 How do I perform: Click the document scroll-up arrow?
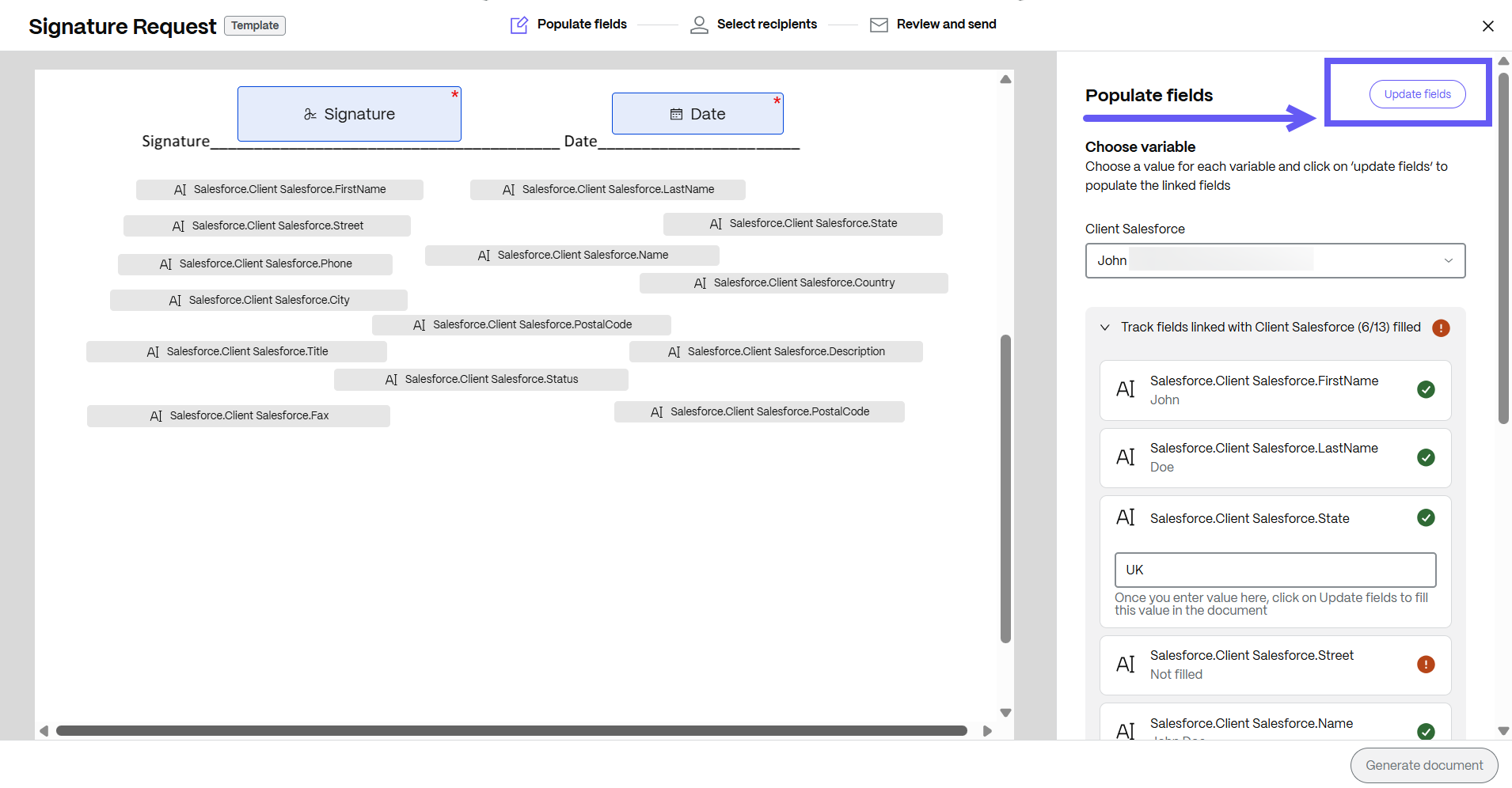(x=1005, y=79)
